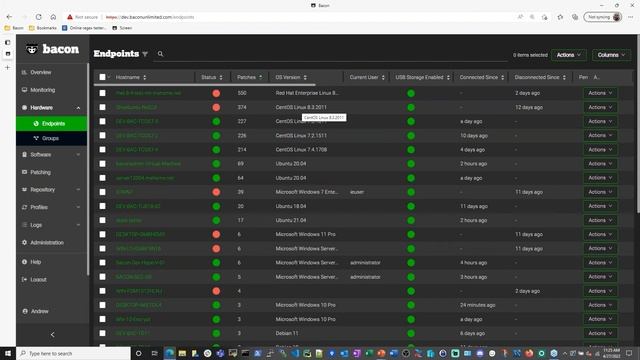Open the browser favorites star icon
This screenshot has height=360, width=640.
coord(560,17)
